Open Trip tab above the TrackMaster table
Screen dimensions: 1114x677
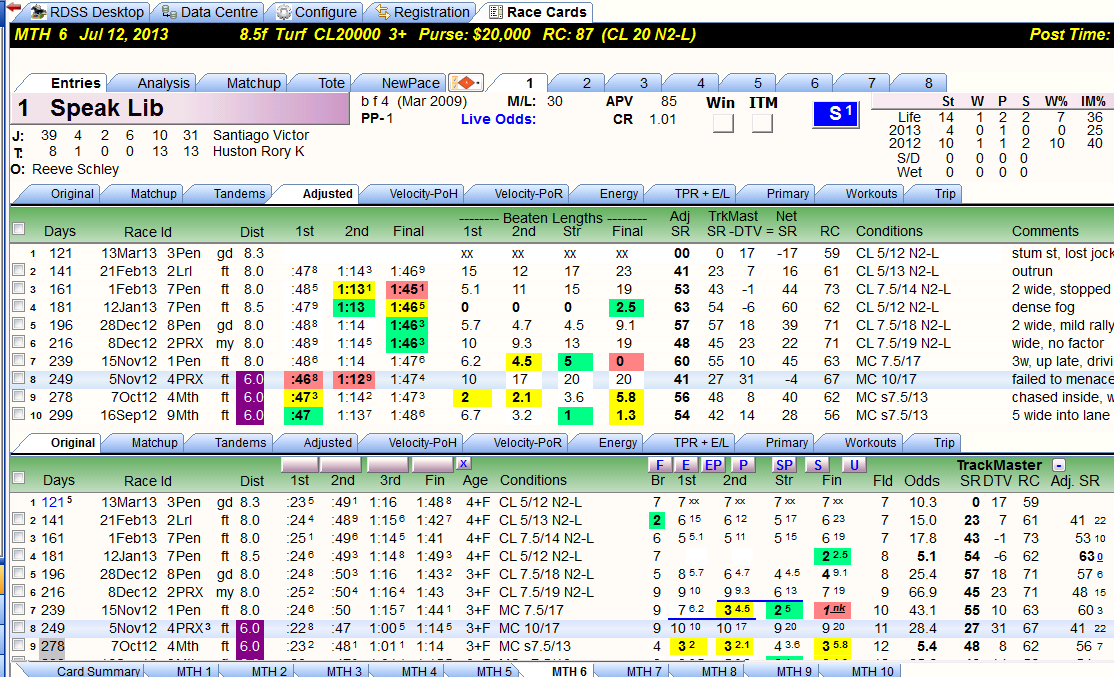click(x=943, y=443)
